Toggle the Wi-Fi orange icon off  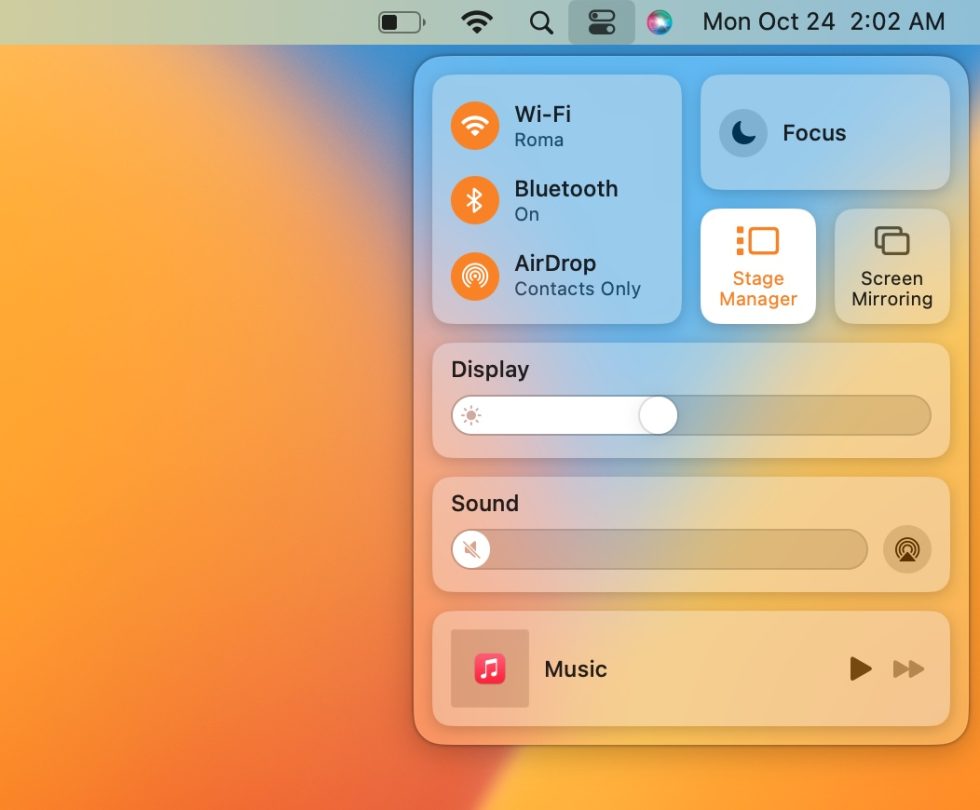(x=475, y=126)
